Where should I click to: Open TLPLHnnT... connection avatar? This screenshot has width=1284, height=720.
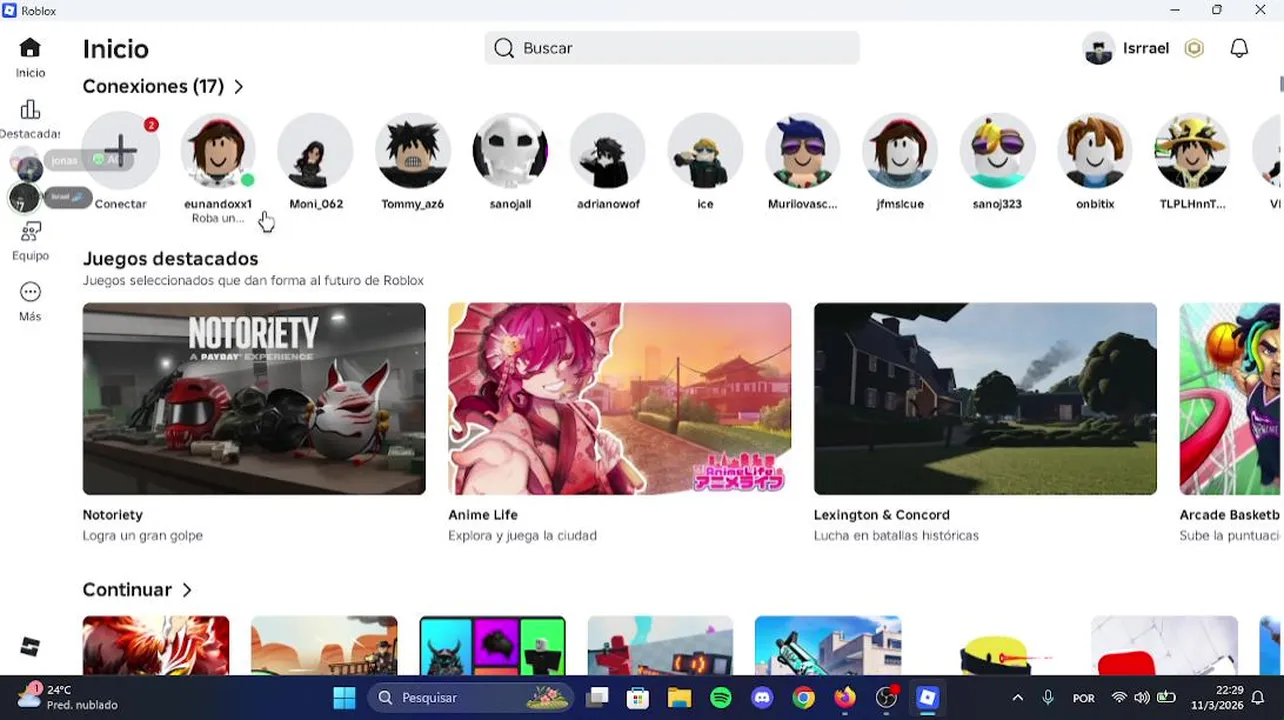click(1192, 151)
